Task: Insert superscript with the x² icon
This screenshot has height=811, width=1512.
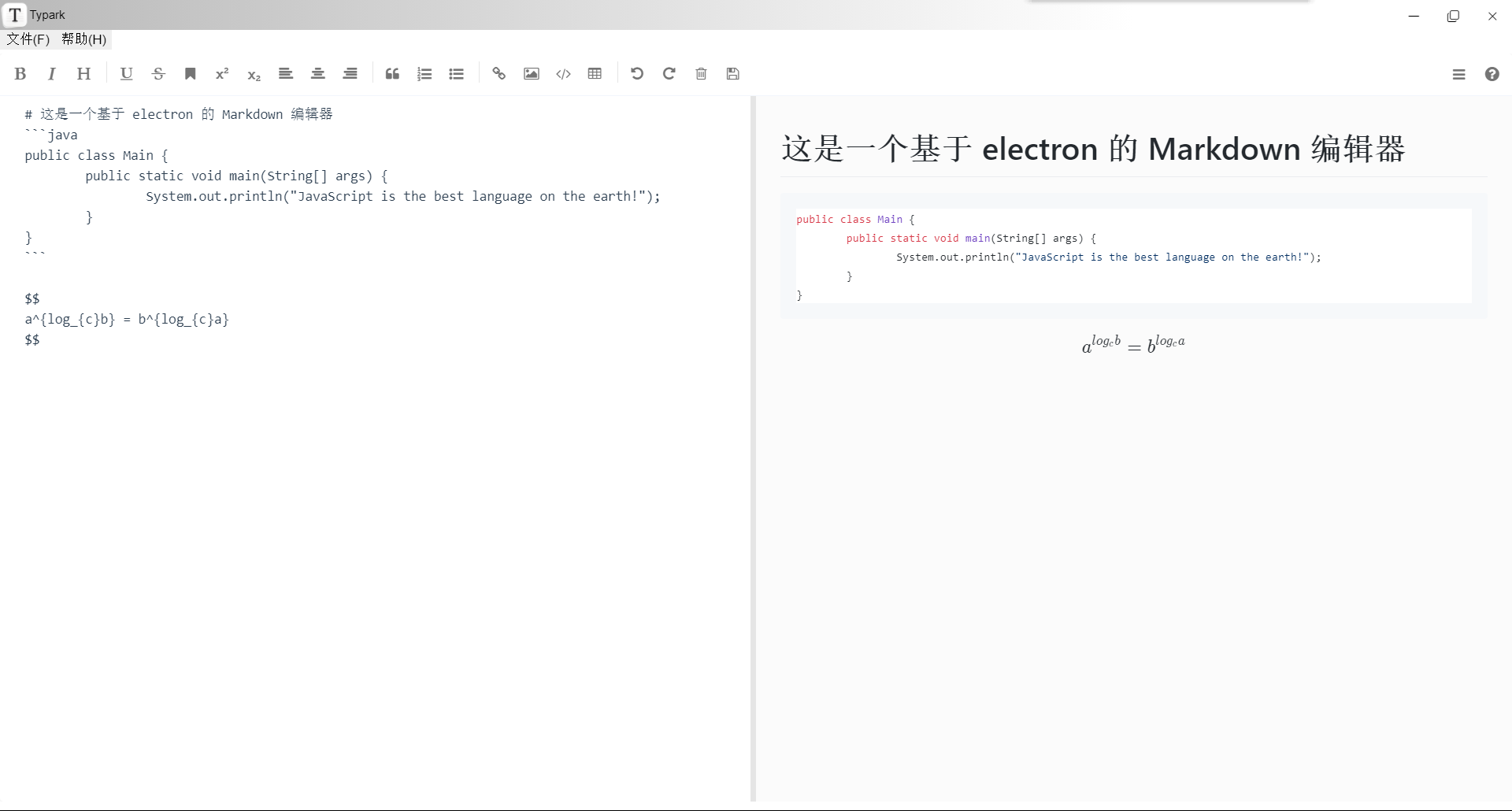Action: coord(222,74)
